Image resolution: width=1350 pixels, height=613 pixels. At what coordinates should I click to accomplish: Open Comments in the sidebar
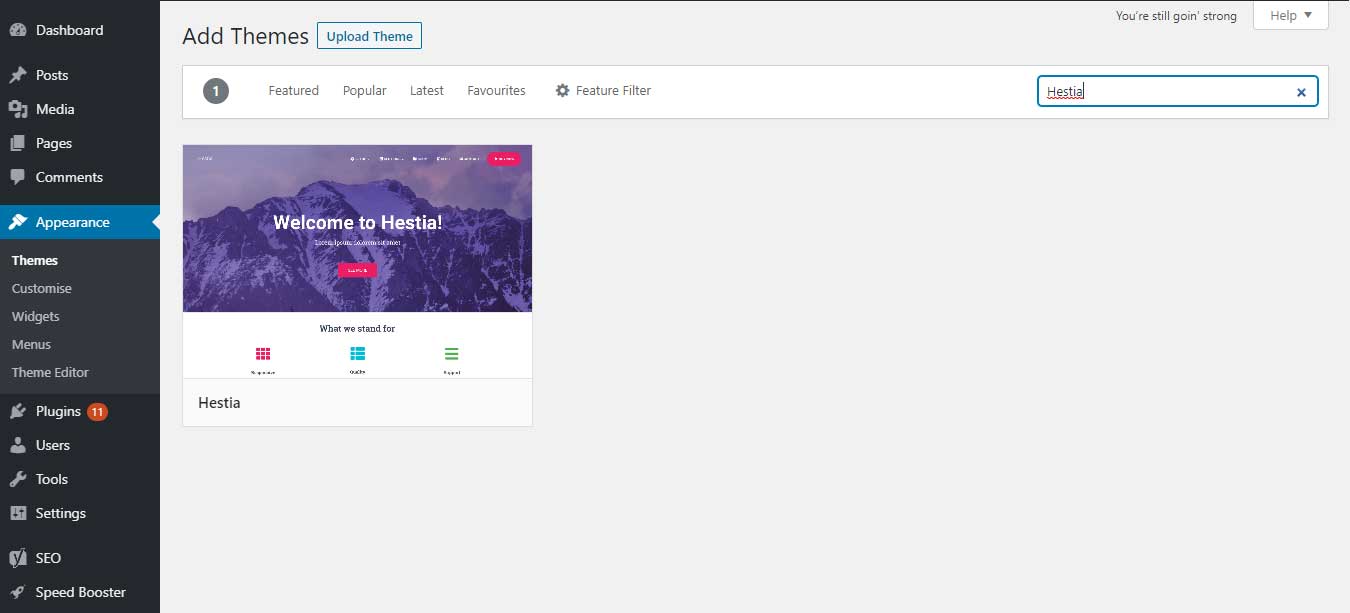(x=69, y=177)
